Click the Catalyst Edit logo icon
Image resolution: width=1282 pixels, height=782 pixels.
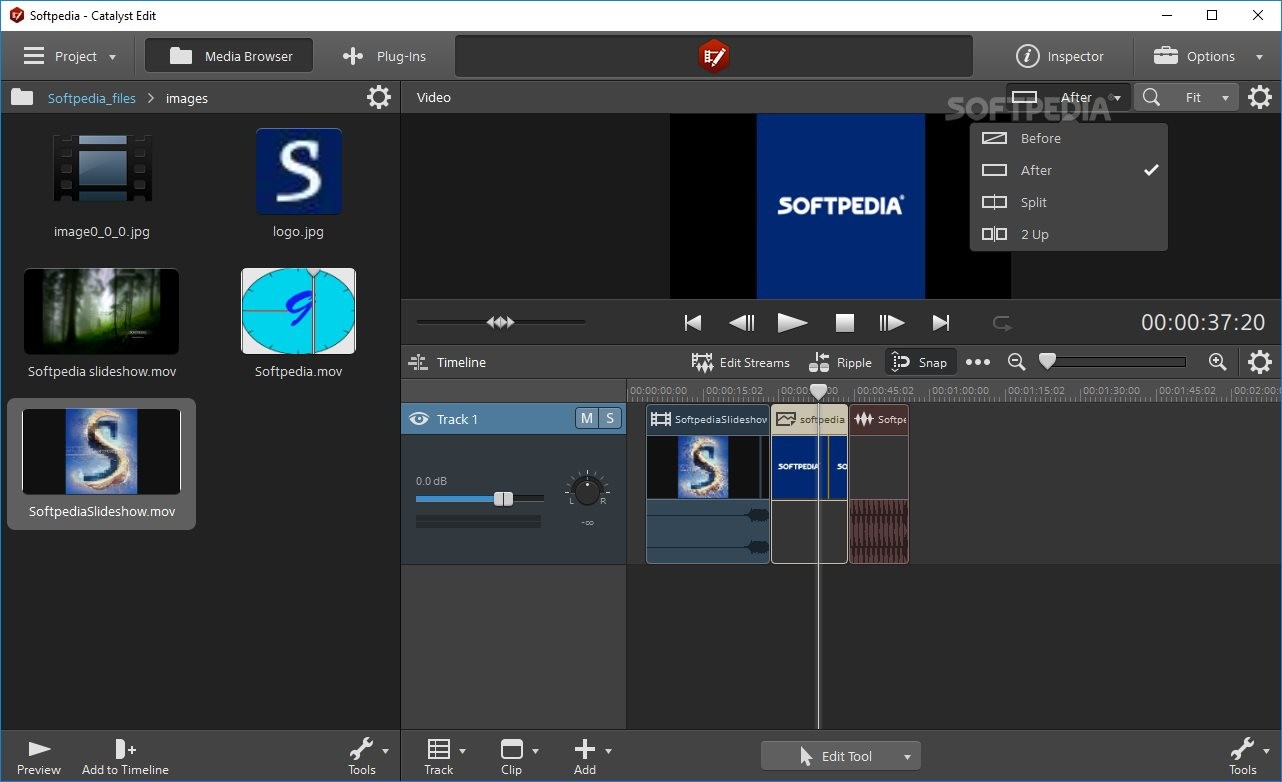pos(713,56)
